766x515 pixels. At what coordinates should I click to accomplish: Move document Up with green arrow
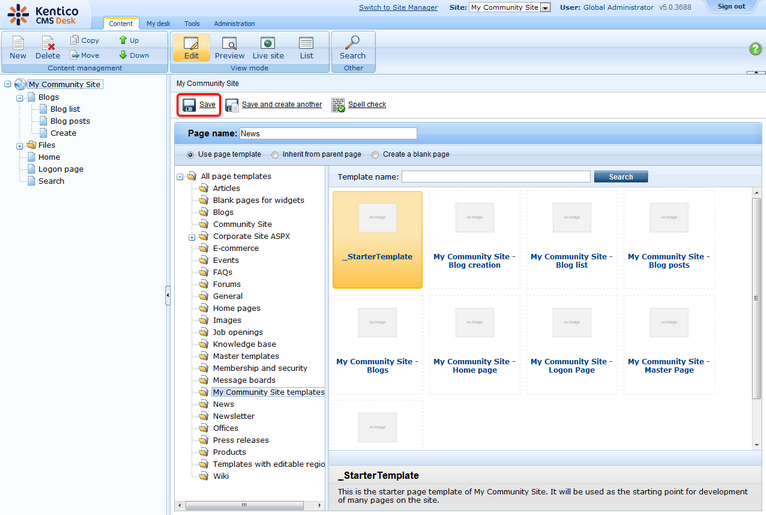(123, 40)
